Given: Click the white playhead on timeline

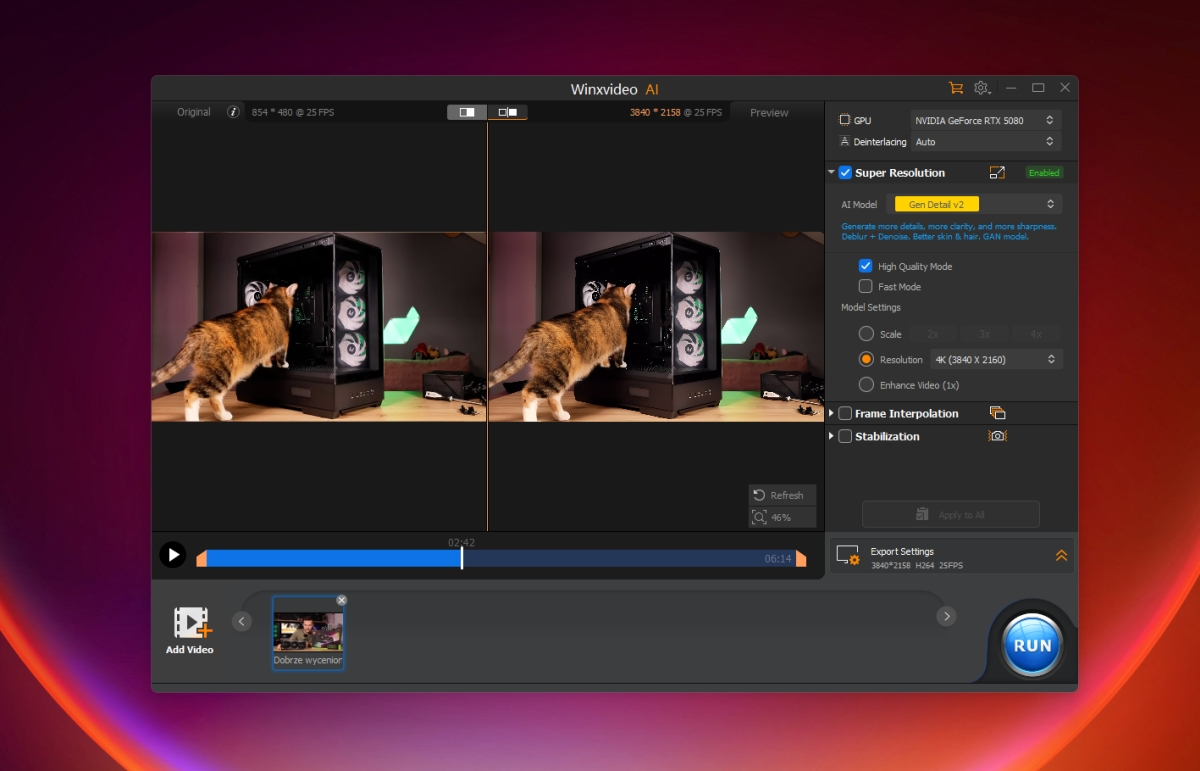Looking at the screenshot, I should coord(461,558).
